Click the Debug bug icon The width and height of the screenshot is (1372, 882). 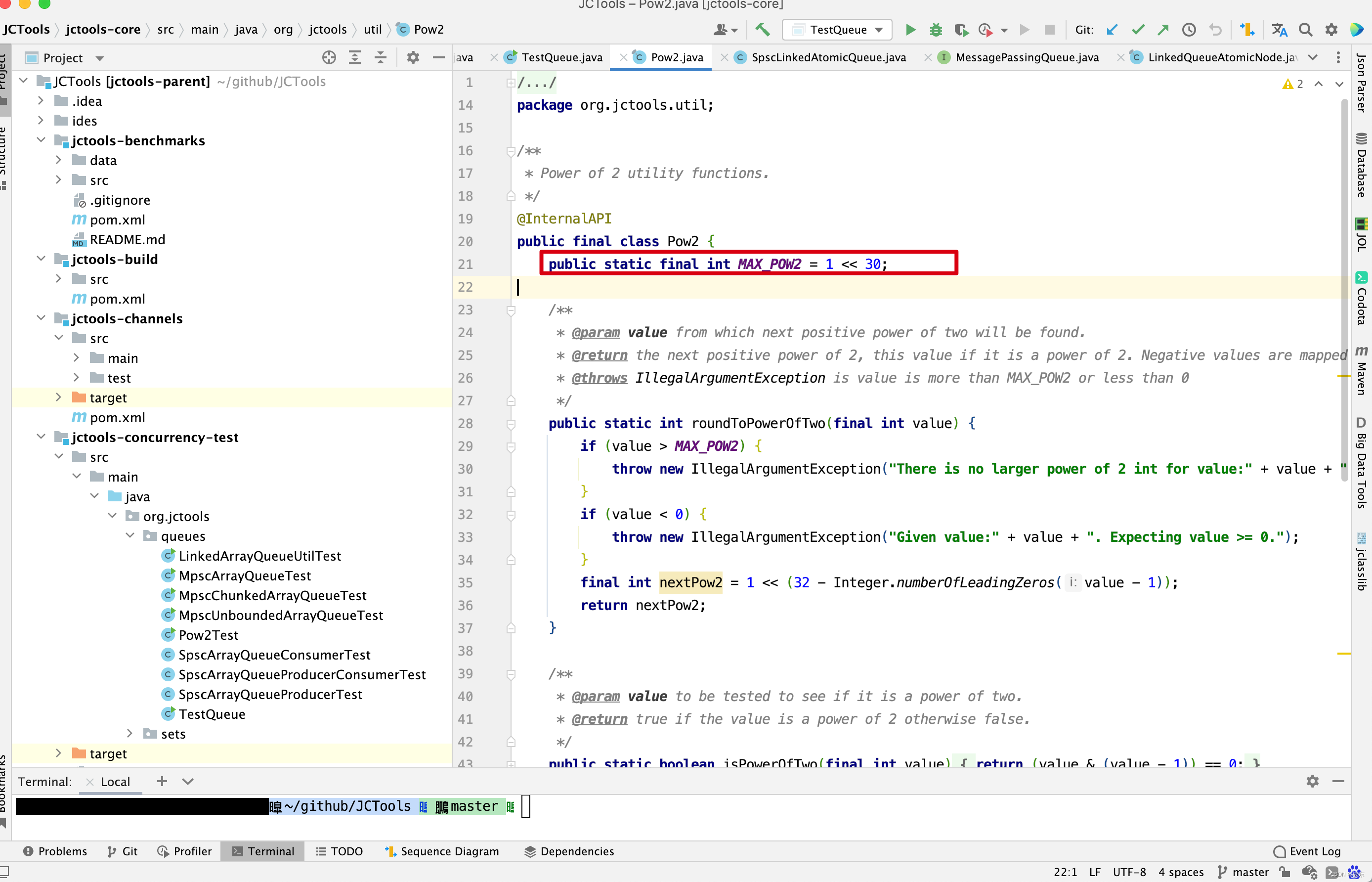click(935, 30)
